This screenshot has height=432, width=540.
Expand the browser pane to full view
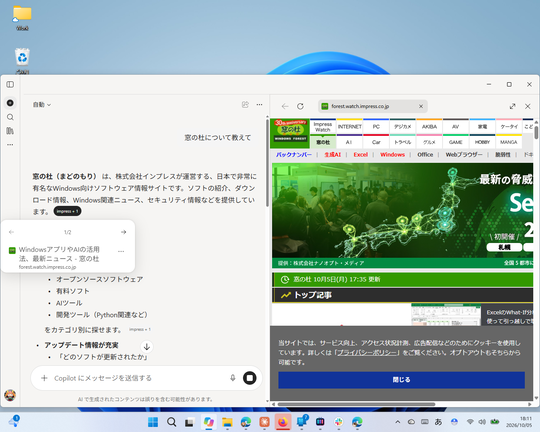512,106
